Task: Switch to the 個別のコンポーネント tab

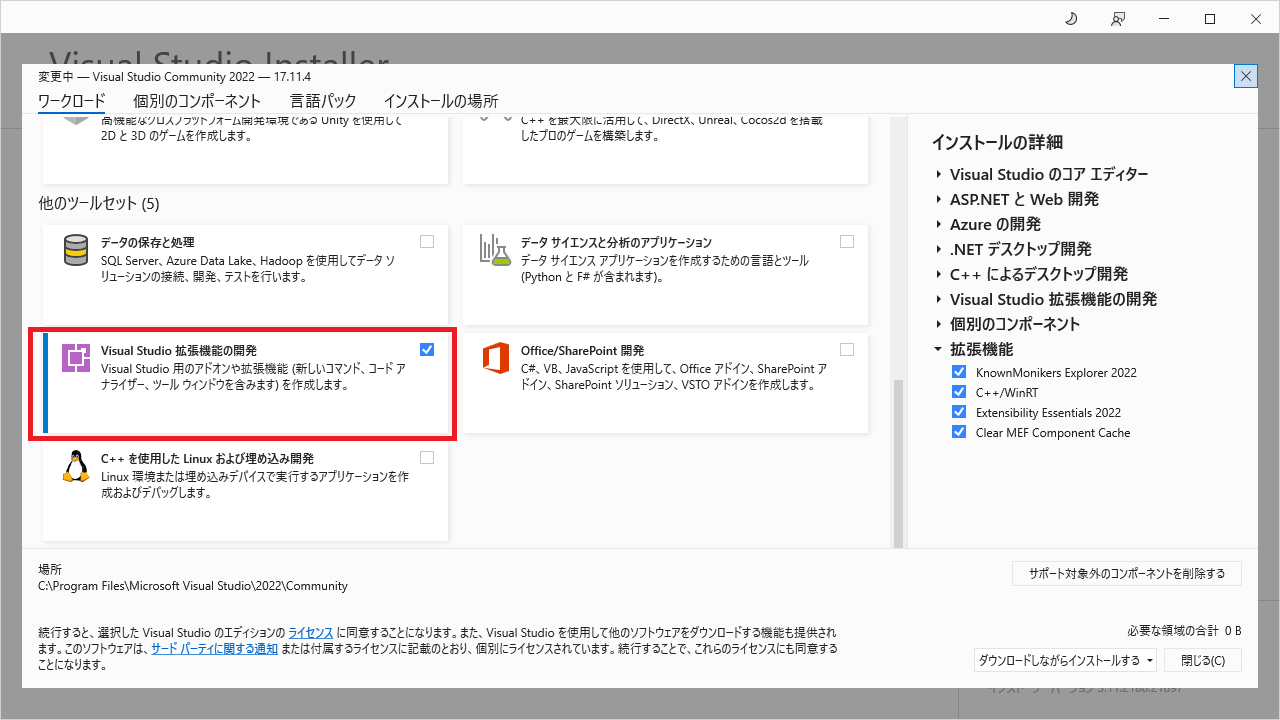Action: coord(197,101)
